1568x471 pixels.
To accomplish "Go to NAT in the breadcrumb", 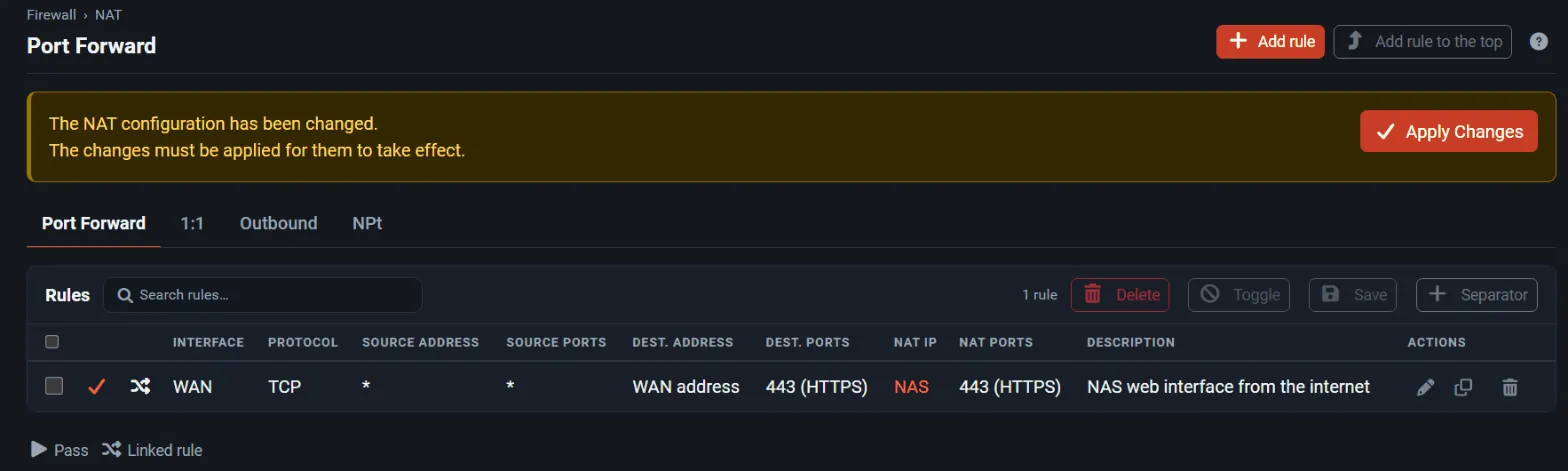I will (x=108, y=15).
